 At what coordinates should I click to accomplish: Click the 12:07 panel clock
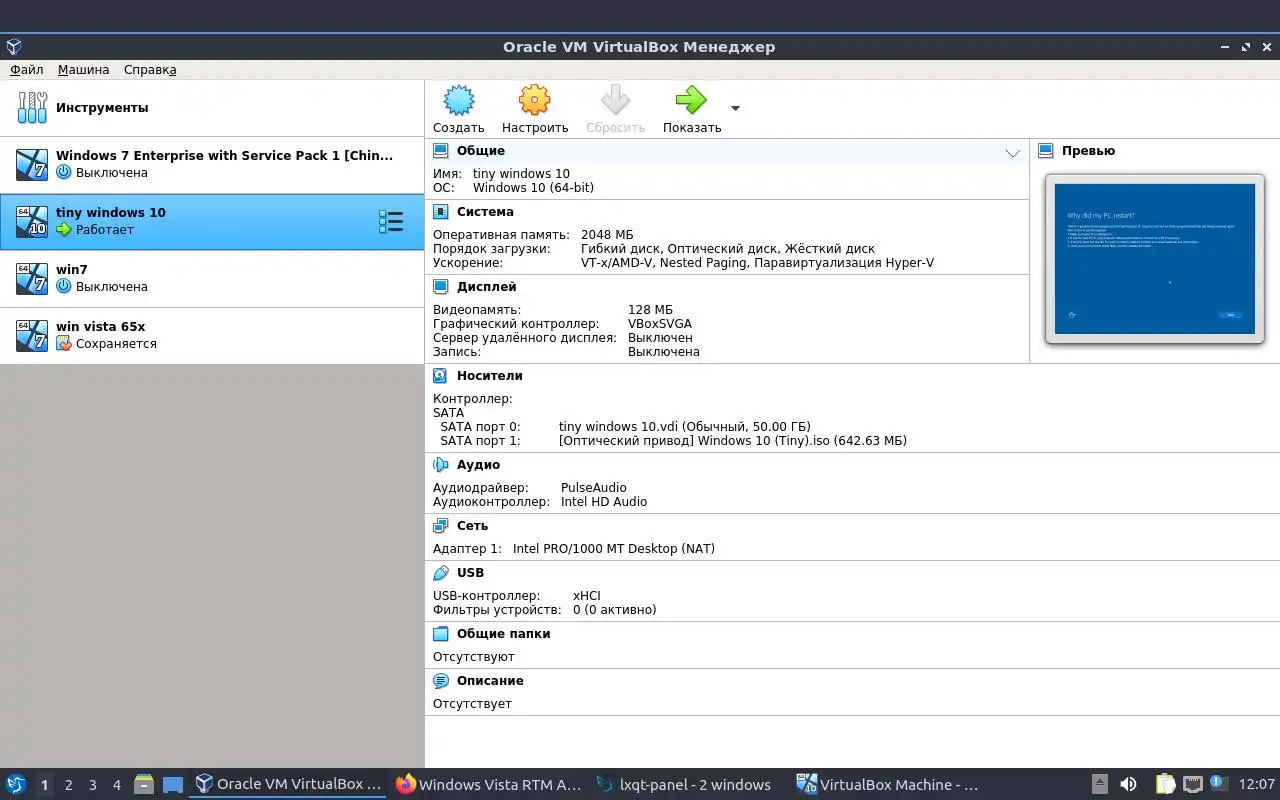coord(1256,785)
